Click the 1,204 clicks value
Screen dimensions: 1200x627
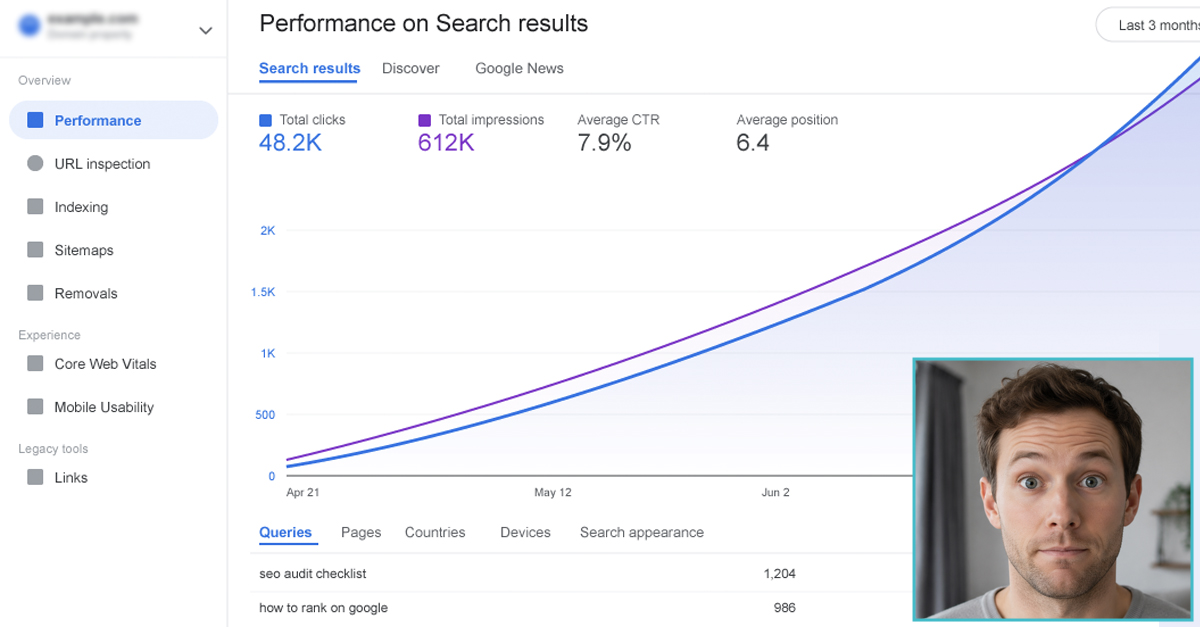click(779, 574)
